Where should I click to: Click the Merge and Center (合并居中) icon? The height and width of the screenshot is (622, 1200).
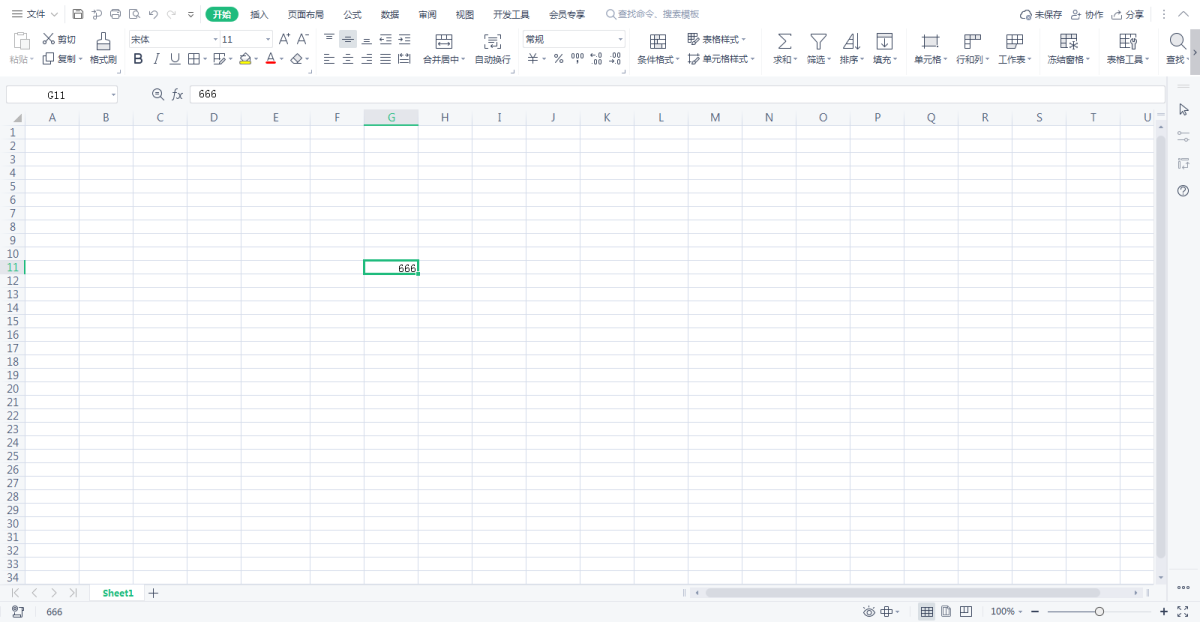[444, 41]
